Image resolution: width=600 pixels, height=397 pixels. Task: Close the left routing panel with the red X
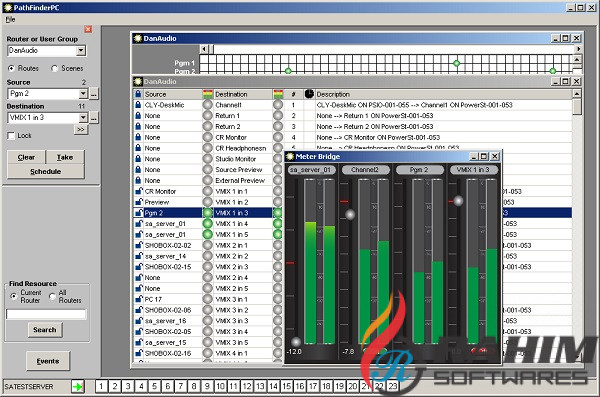point(88,29)
